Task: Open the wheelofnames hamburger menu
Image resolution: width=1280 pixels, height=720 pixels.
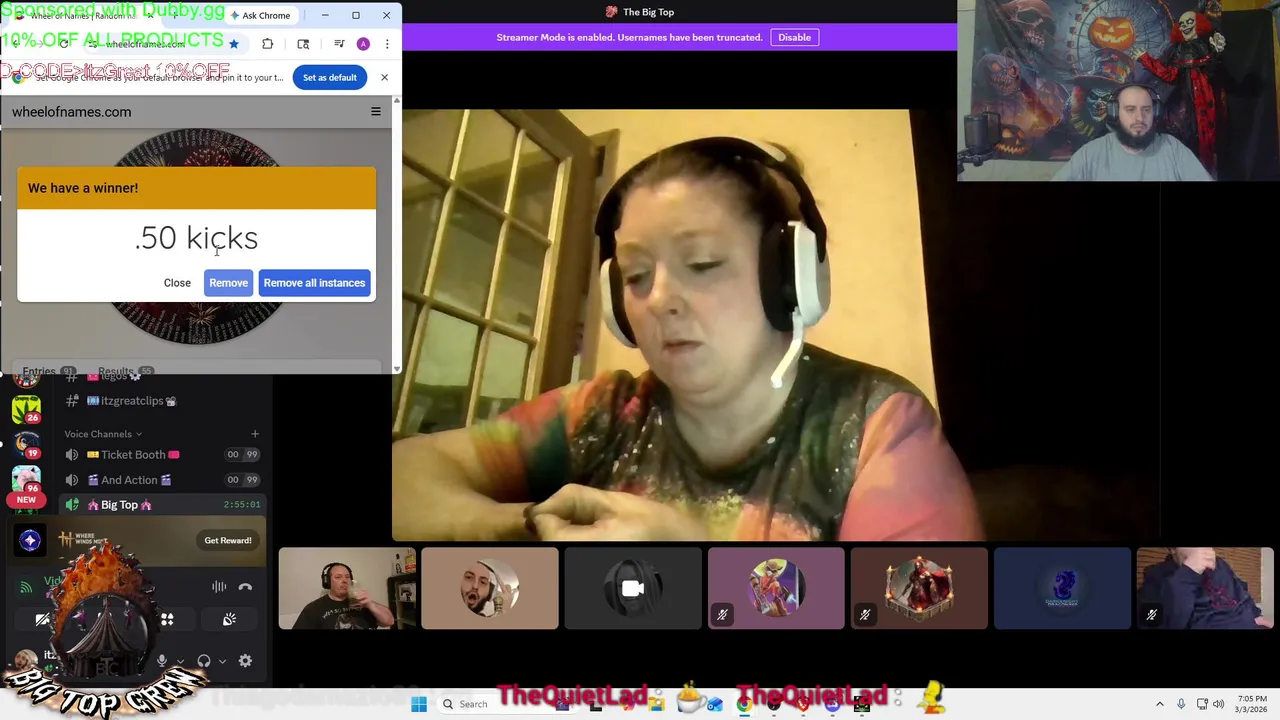Action: [x=376, y=112]
